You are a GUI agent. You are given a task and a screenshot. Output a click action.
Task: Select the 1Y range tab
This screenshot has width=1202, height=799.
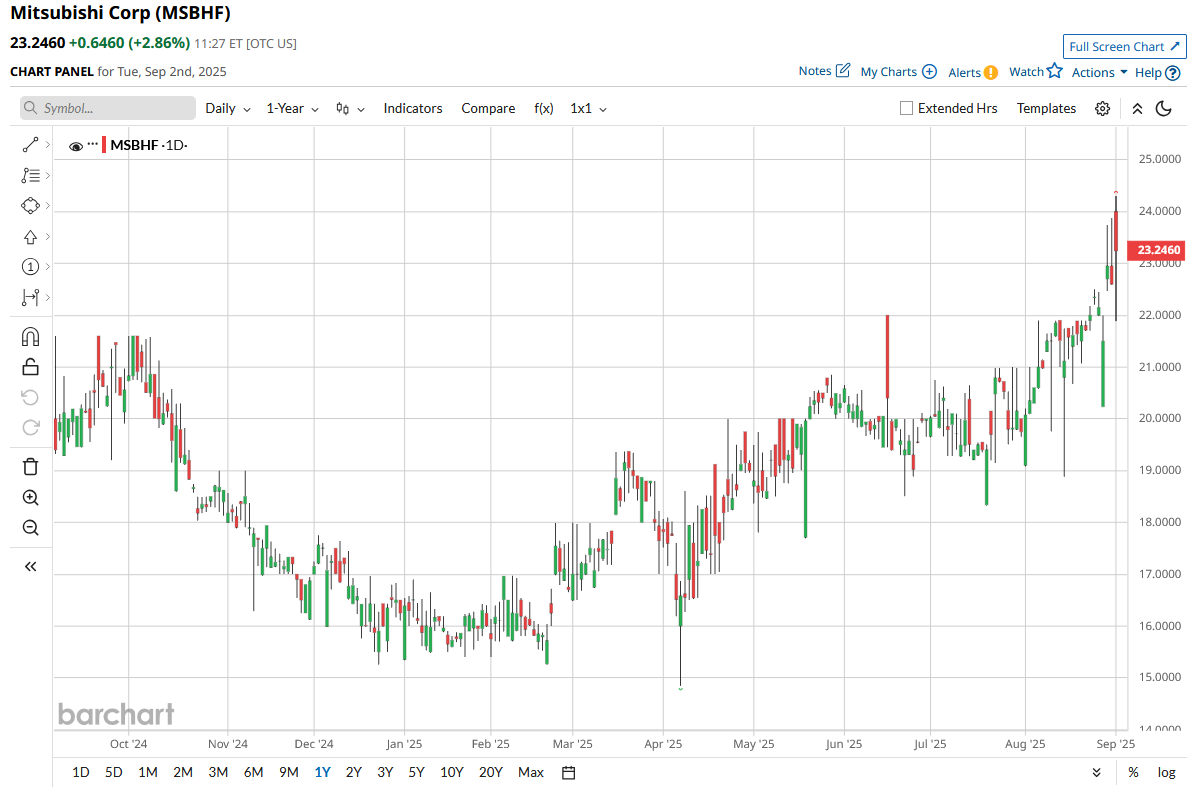322,772
